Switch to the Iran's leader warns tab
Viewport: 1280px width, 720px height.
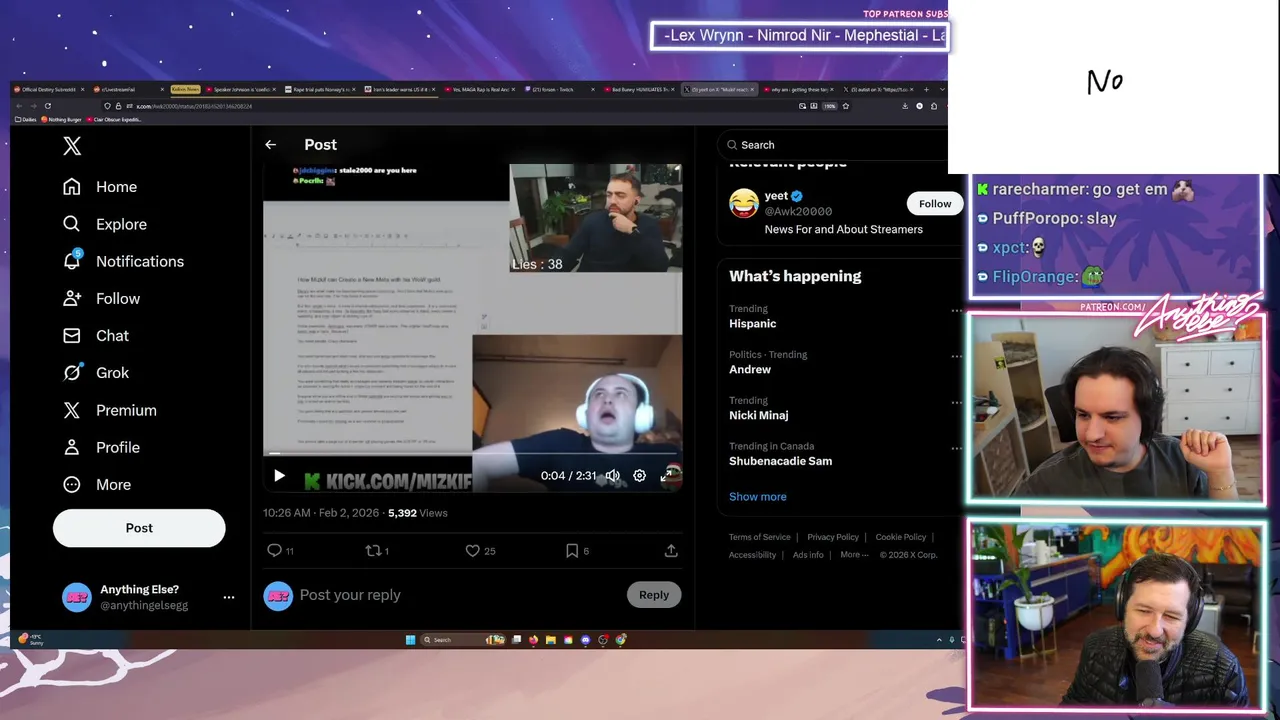pos(400,90)
